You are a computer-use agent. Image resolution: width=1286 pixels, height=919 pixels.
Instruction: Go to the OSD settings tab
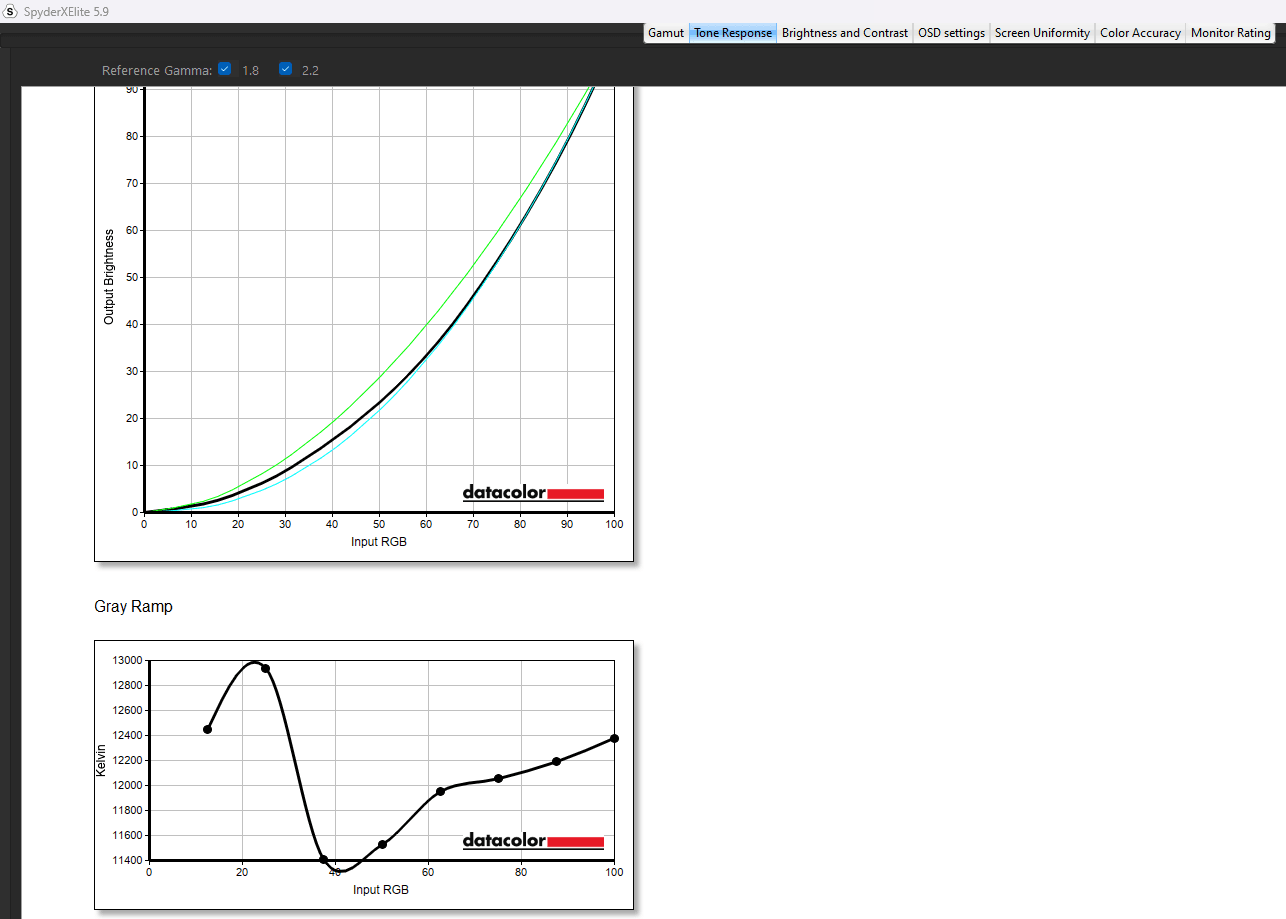click(x=951, y=33)
